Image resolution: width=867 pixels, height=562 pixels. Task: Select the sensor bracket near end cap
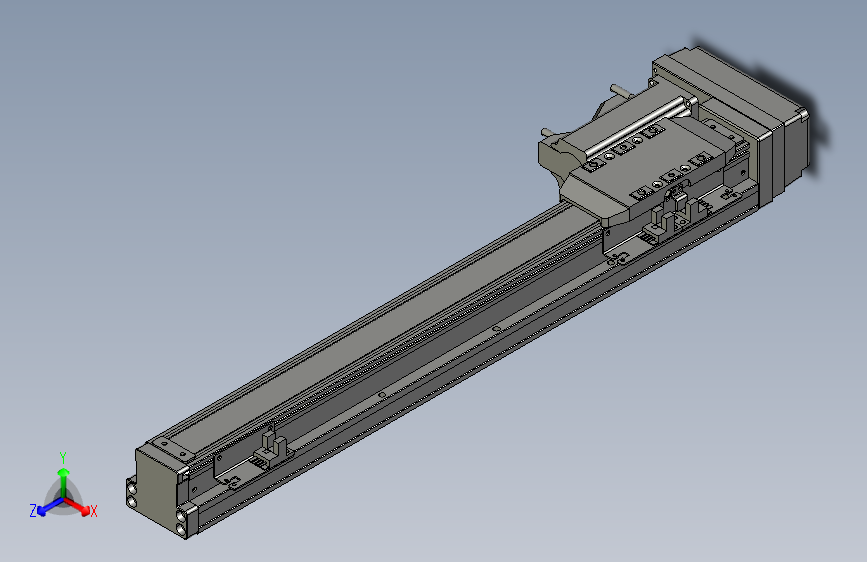[x=252, y=457]
